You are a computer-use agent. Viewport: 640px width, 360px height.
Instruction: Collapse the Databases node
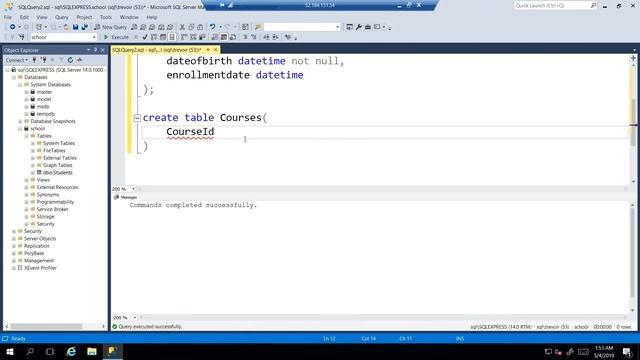(x=14, y=77)
